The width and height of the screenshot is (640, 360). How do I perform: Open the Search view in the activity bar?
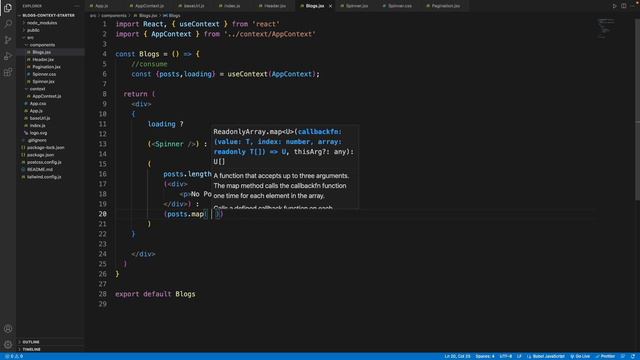(8, 24)
